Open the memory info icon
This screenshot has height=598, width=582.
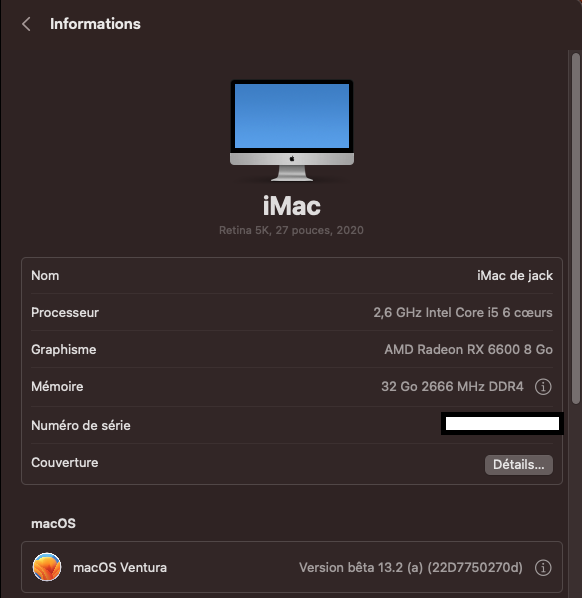(543, 387)
